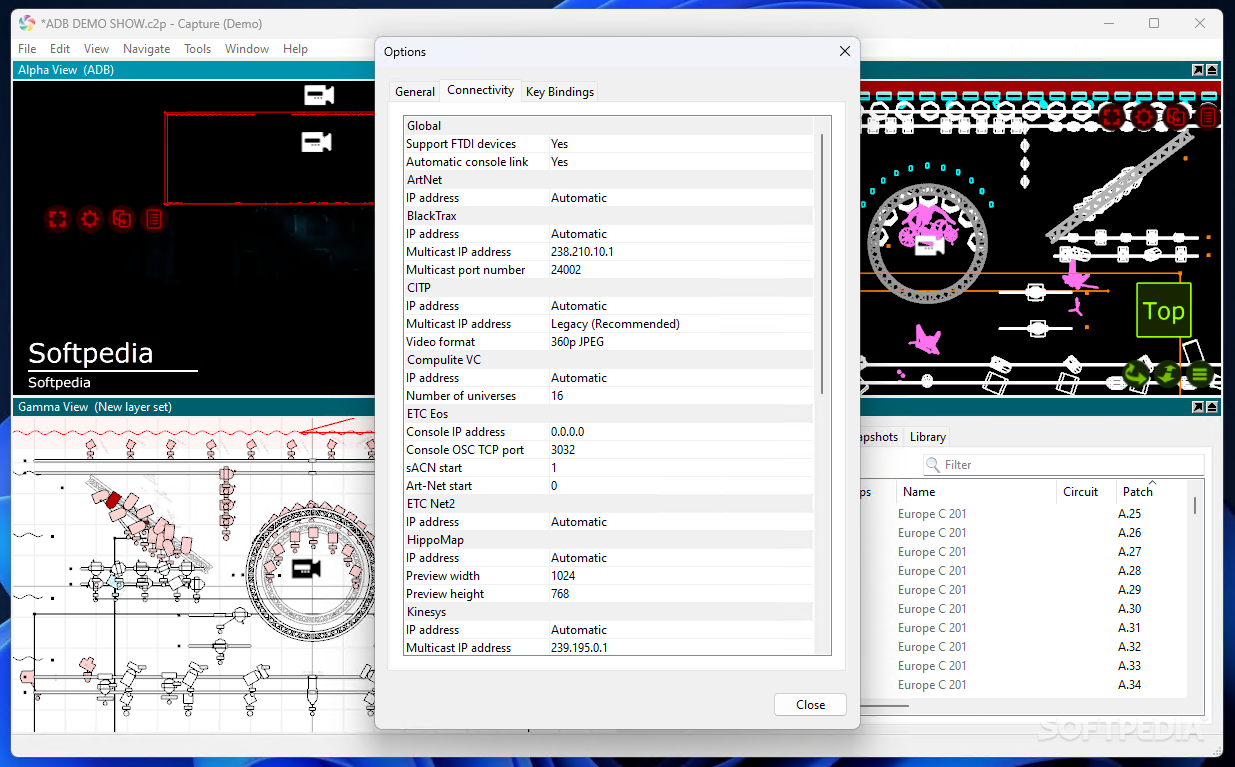Toggle the Support FTDI devices Yes value

click(x=682, y=144)
